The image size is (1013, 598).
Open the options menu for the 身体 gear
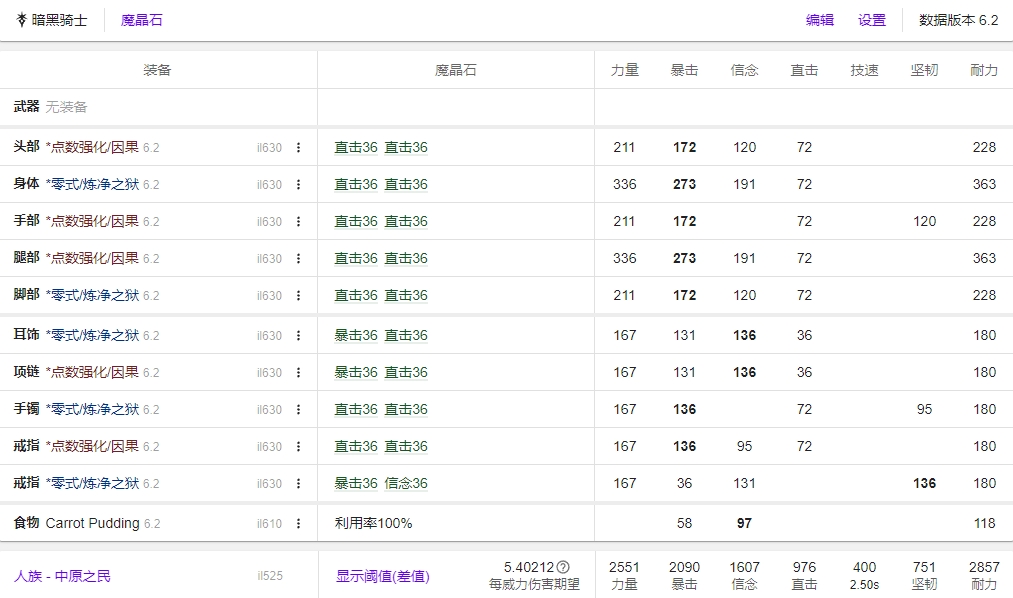(x=297, y=184)
